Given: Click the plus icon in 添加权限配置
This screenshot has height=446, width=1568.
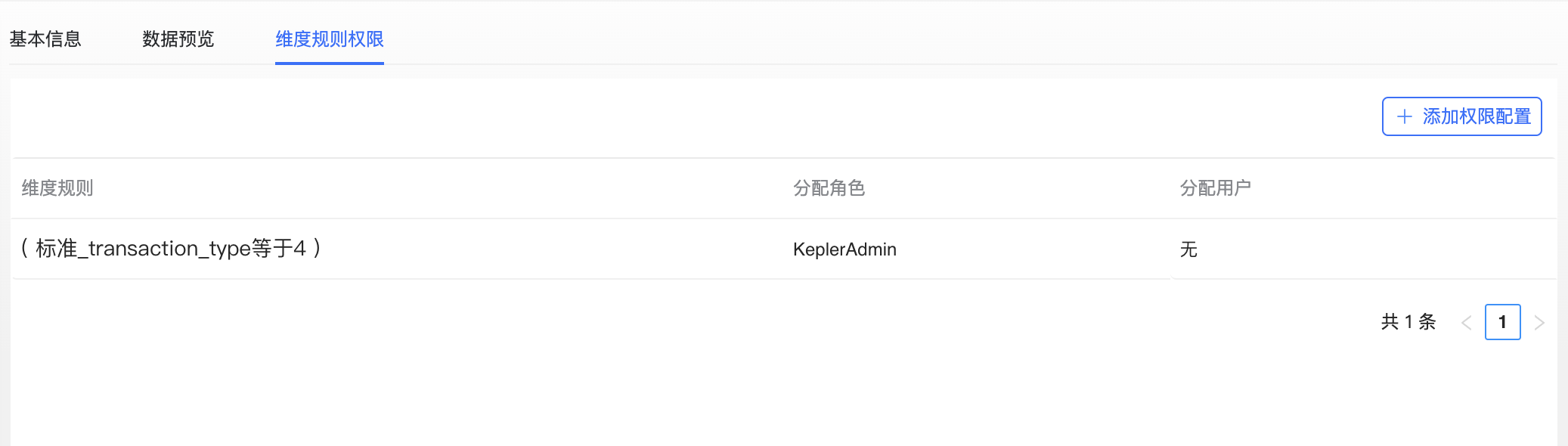Looking at the screenshot, I should (1404, 116).
